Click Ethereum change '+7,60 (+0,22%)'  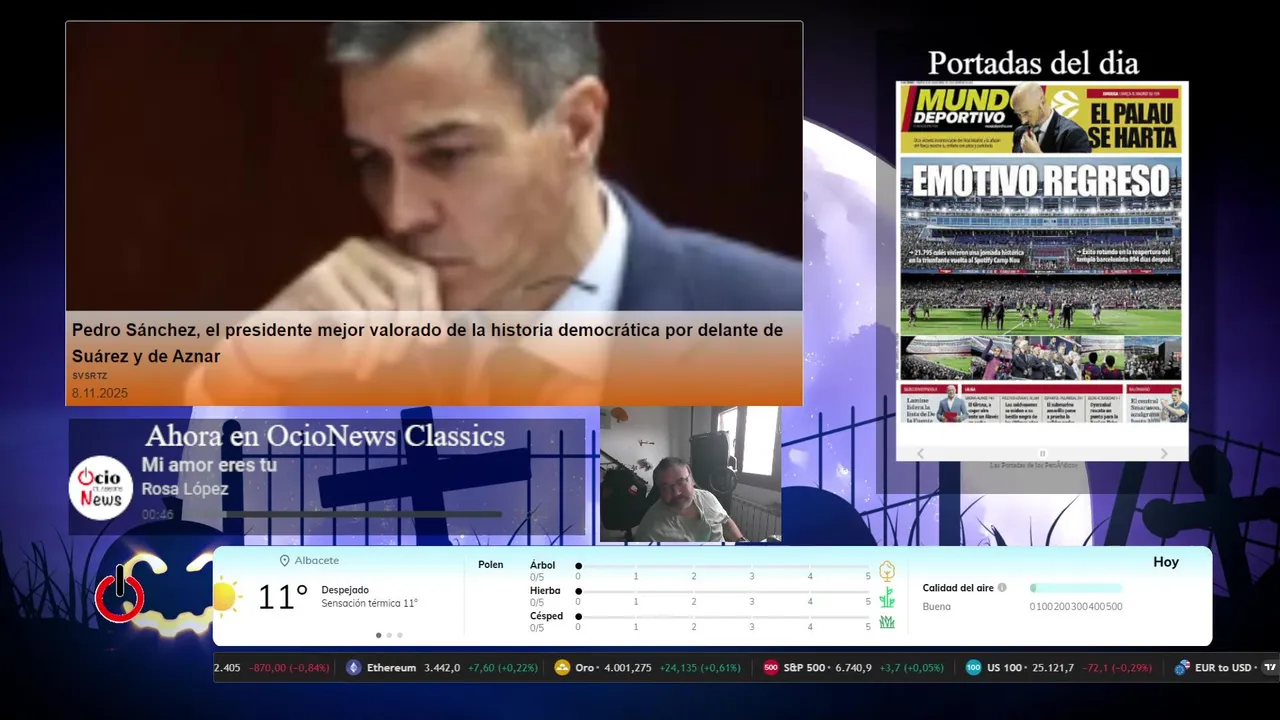coord(503,668)
